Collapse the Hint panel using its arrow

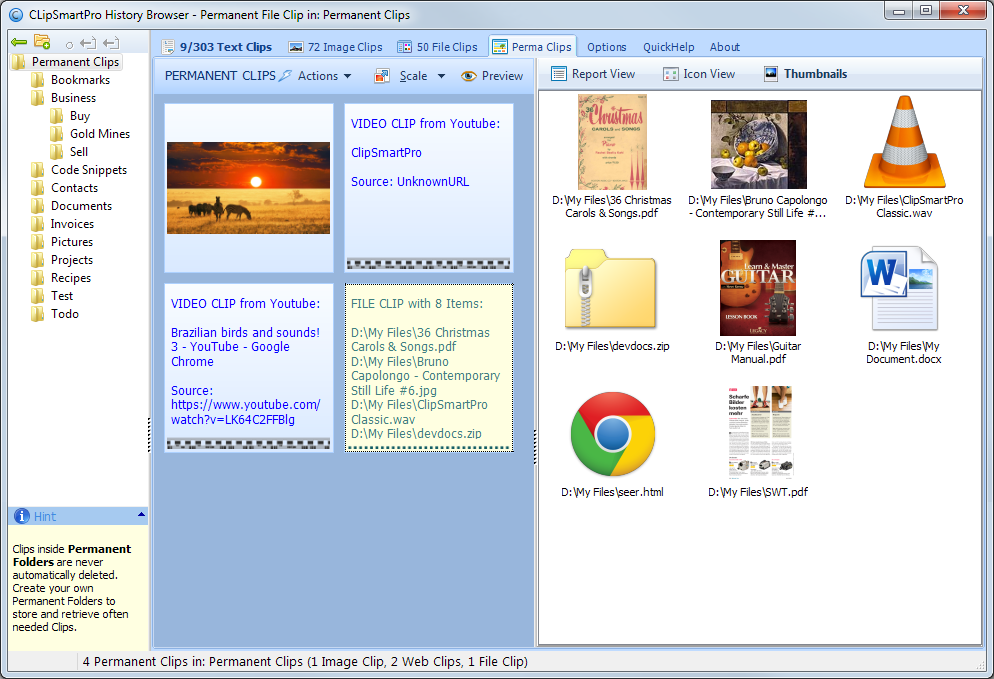(x=141, y=514)
